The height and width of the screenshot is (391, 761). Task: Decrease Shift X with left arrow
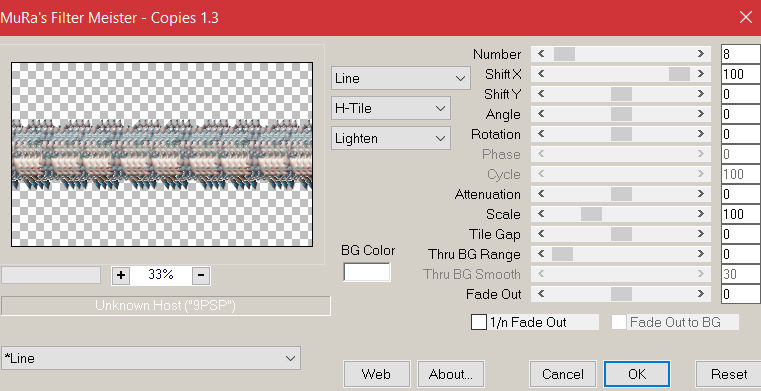(x=541, y=74)
